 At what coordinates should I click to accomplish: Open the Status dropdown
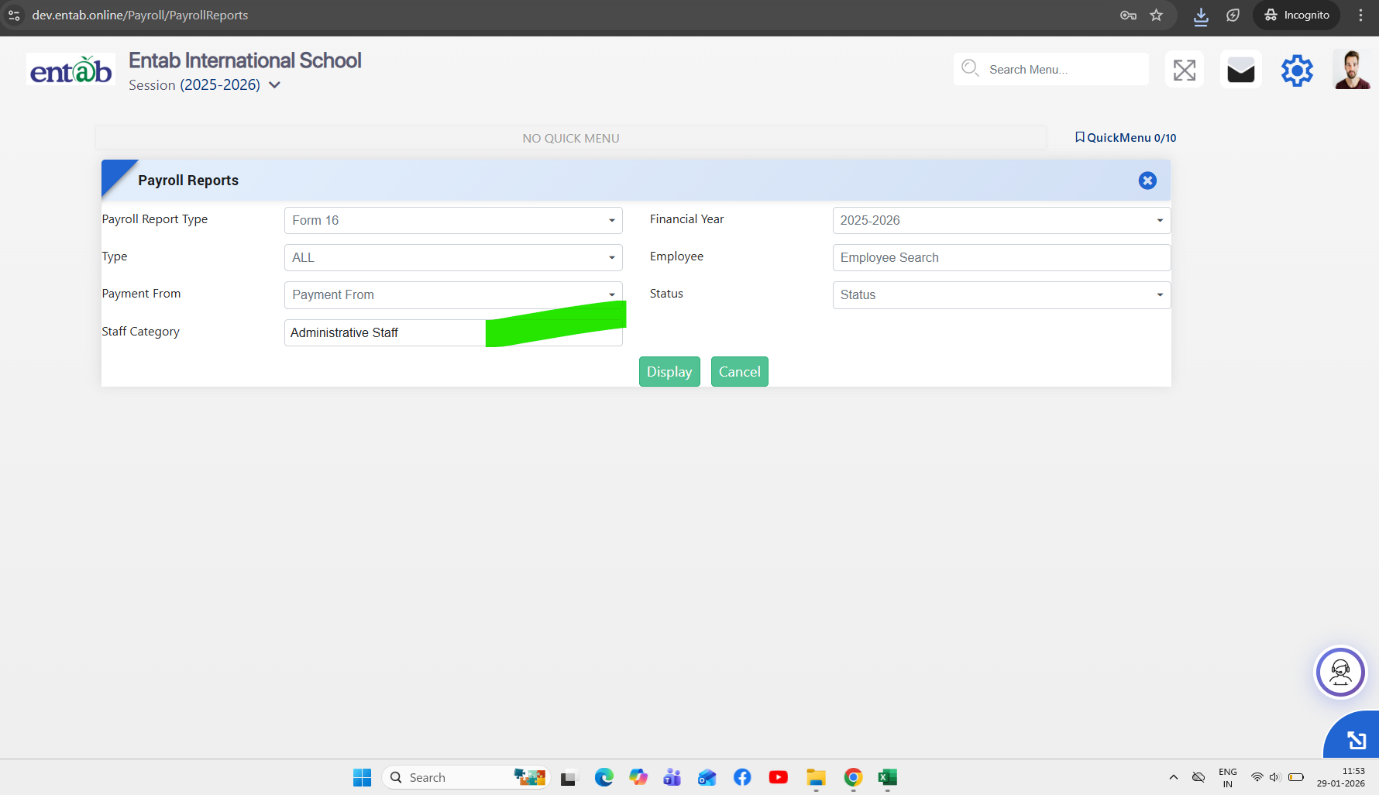tap(1001, 295)
